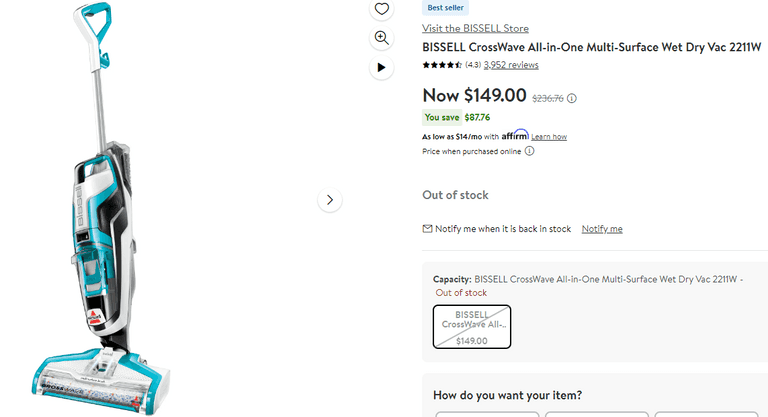Viewport: 768px width, 417px height.
Task: Click the Notify me link
Action: point(602,229)
